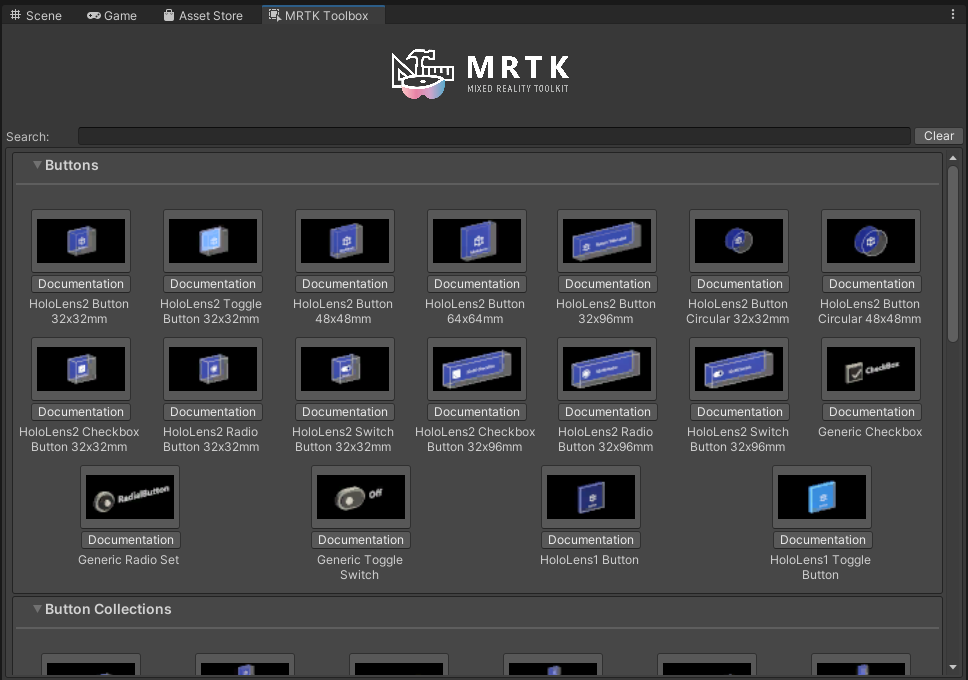Switch to the Scene tab
Screen dimensions: 968x680
pos(36,15)
